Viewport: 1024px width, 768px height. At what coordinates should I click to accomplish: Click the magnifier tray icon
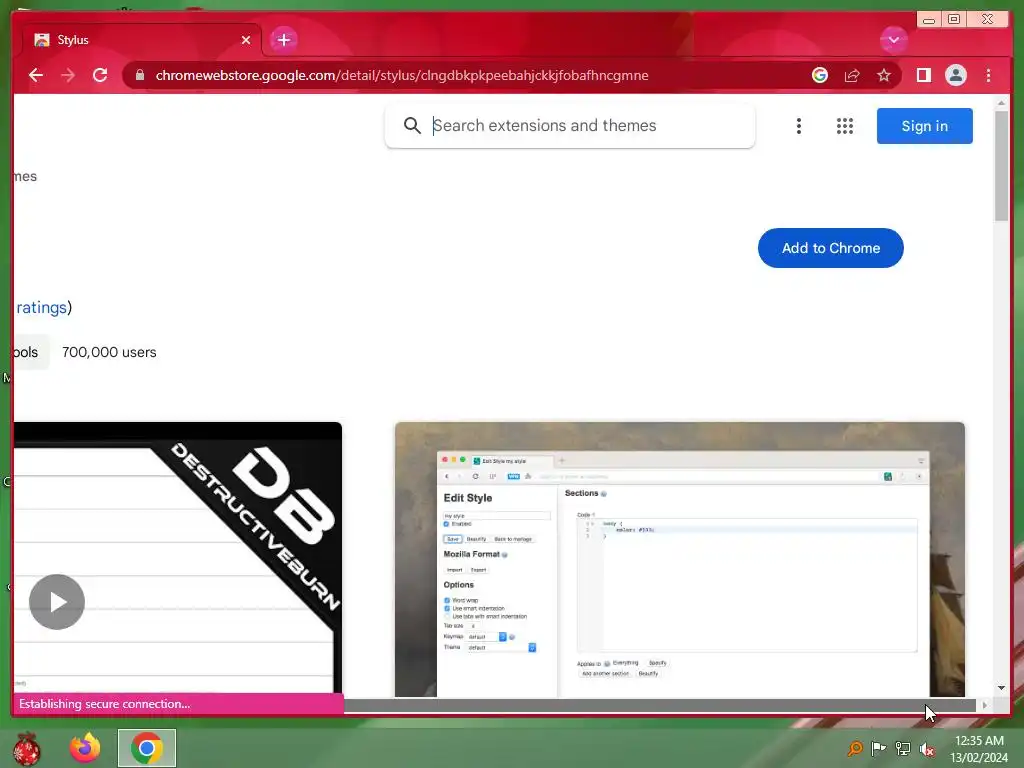[x=855, y=748]
